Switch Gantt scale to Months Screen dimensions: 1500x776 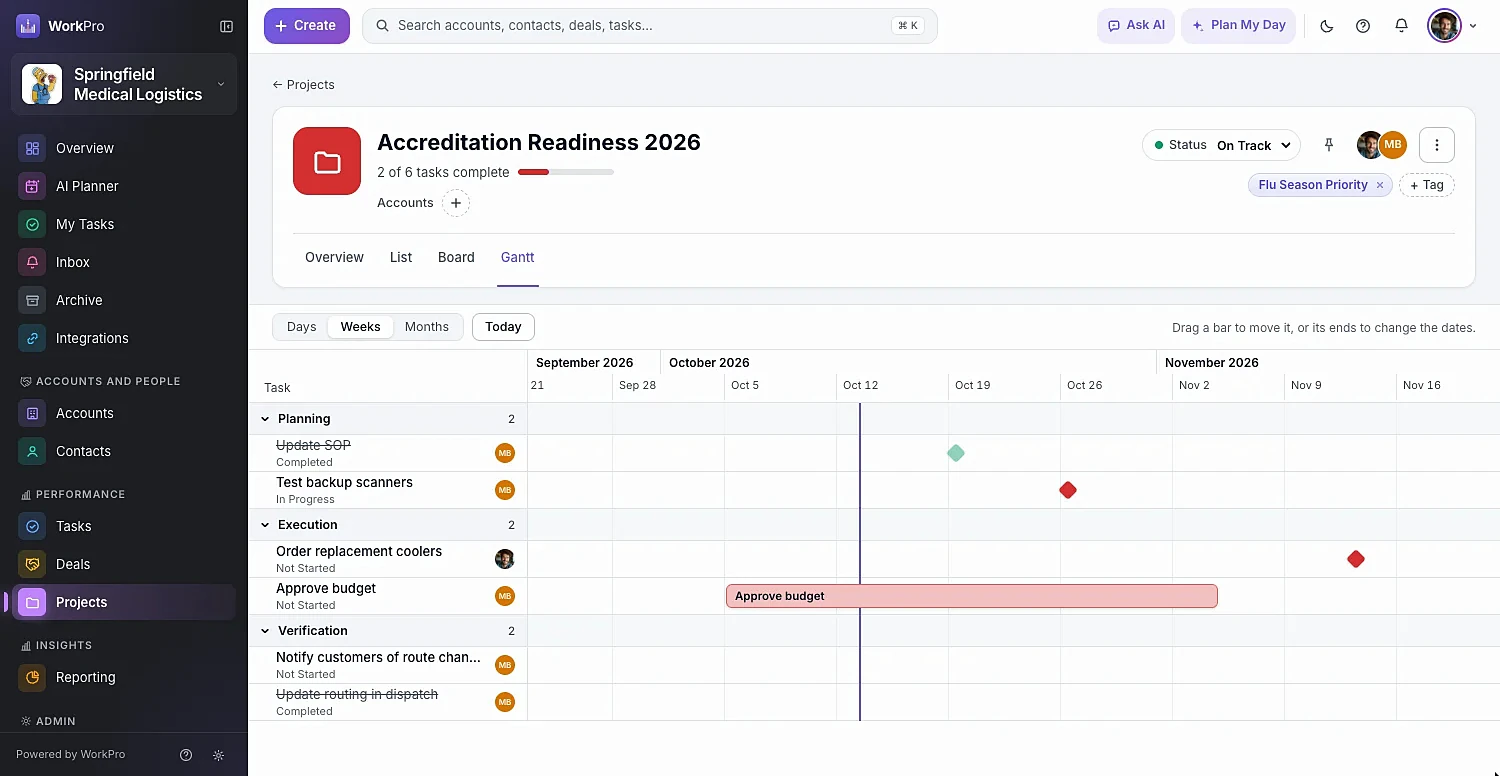(427, 327)
